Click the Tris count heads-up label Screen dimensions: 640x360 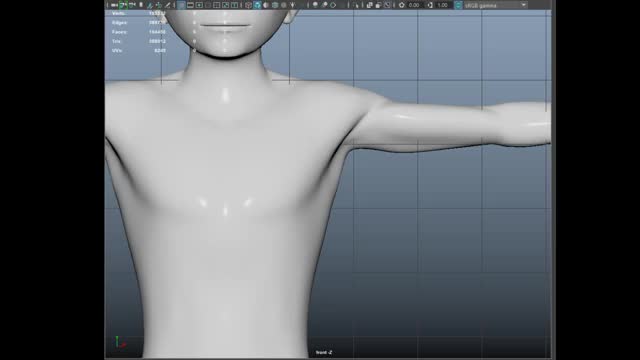(x=116, y=42)
